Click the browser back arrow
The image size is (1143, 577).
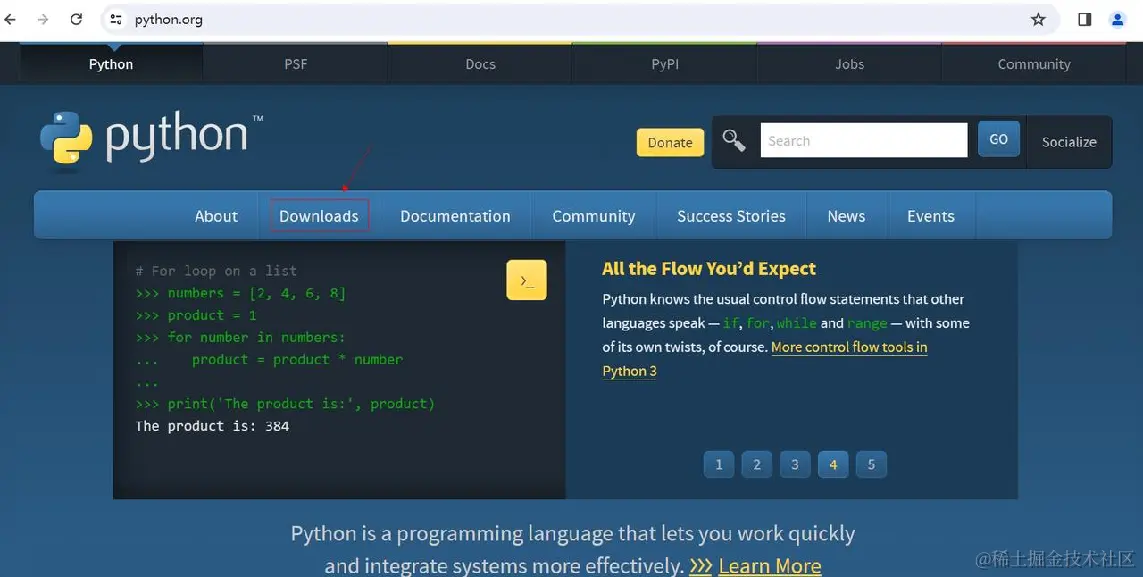click(x=10, y=20)
